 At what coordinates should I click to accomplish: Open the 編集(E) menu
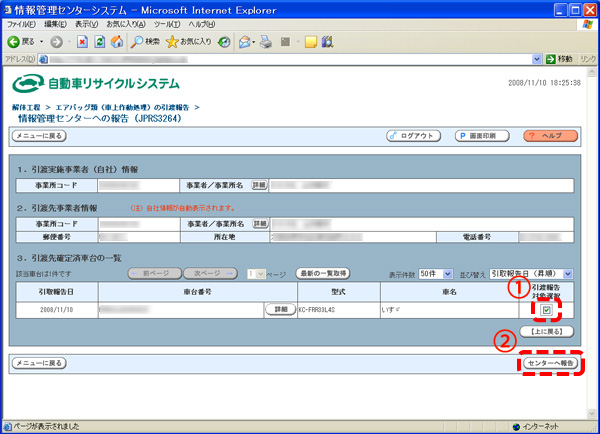[x=55, y=24]
